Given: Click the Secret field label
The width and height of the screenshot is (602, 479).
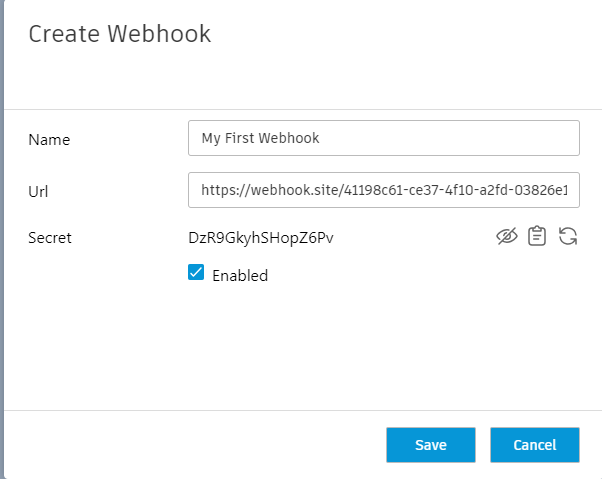Looking at the screenshot, I should click(x=50, y=238).
